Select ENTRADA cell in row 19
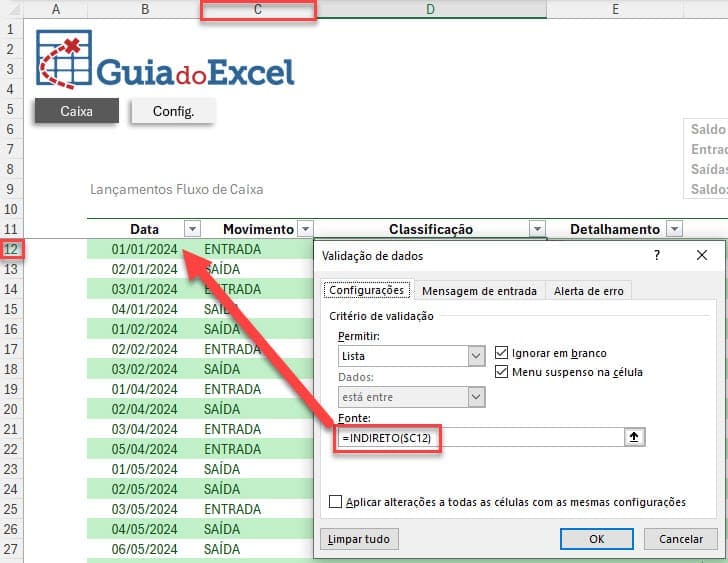 click(x=258, y=389)
